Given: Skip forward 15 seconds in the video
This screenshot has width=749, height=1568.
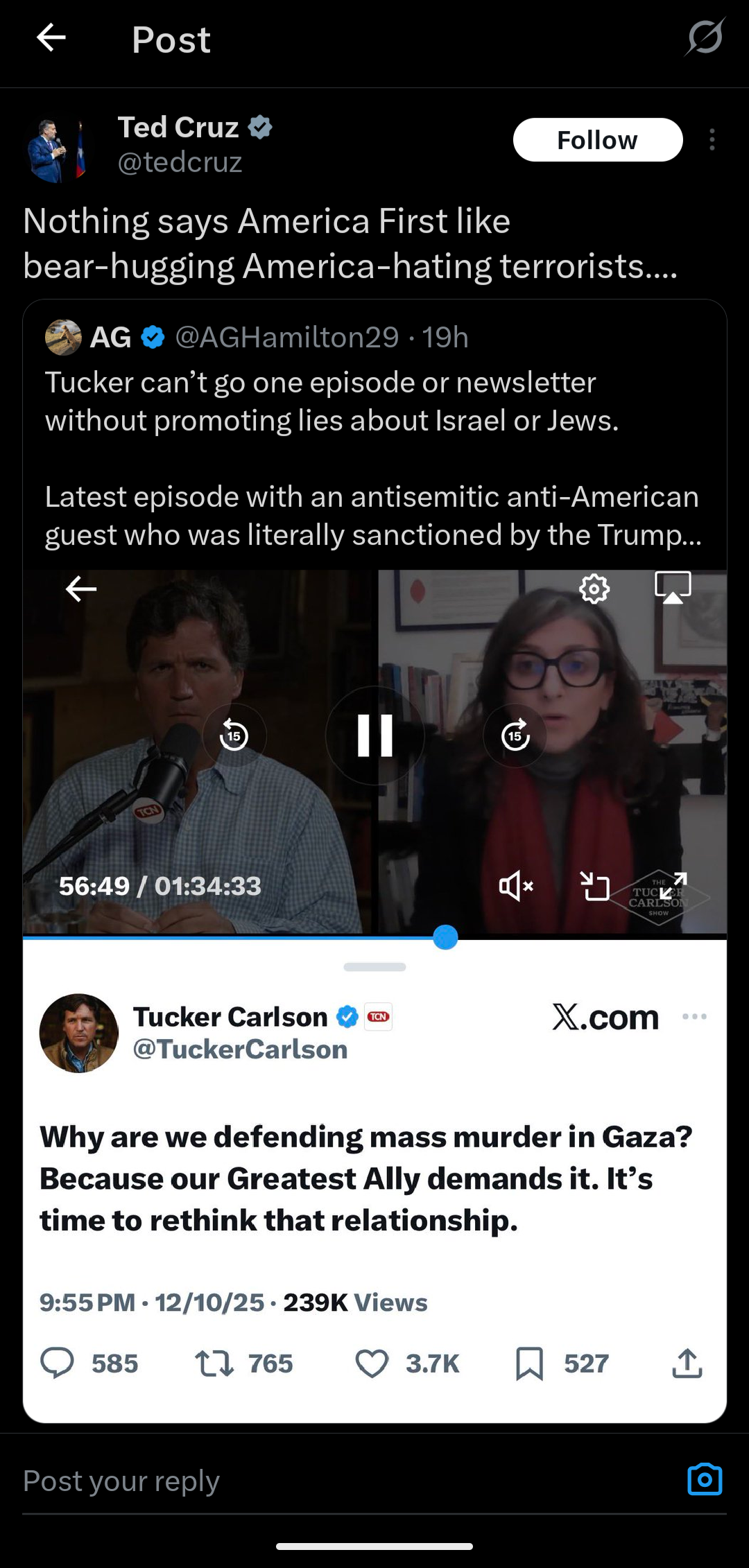Looking at the screenshot, I should click(515, 735).
